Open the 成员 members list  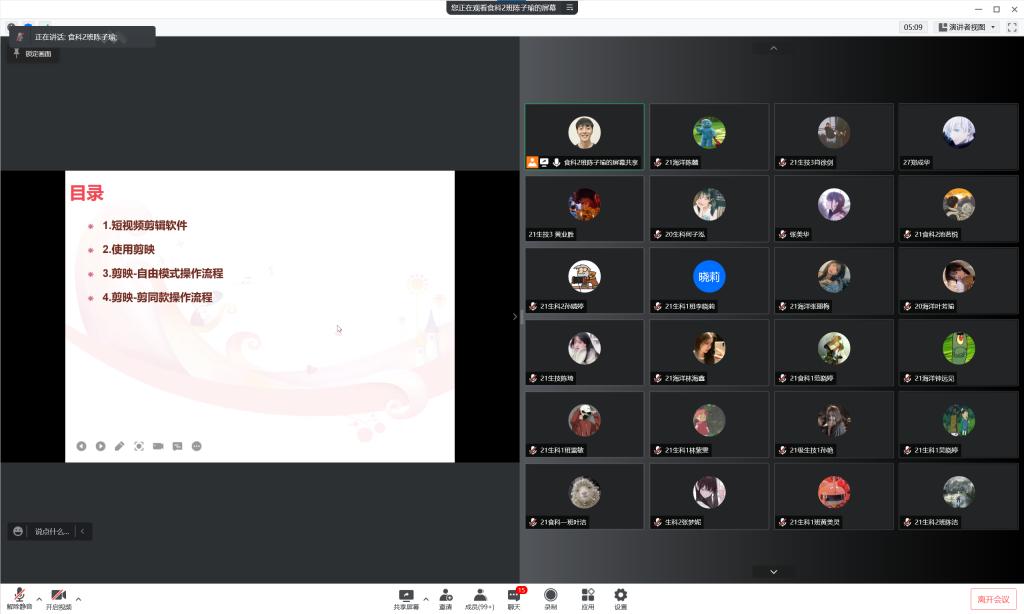pyautogui.click(x=480, y=598)
